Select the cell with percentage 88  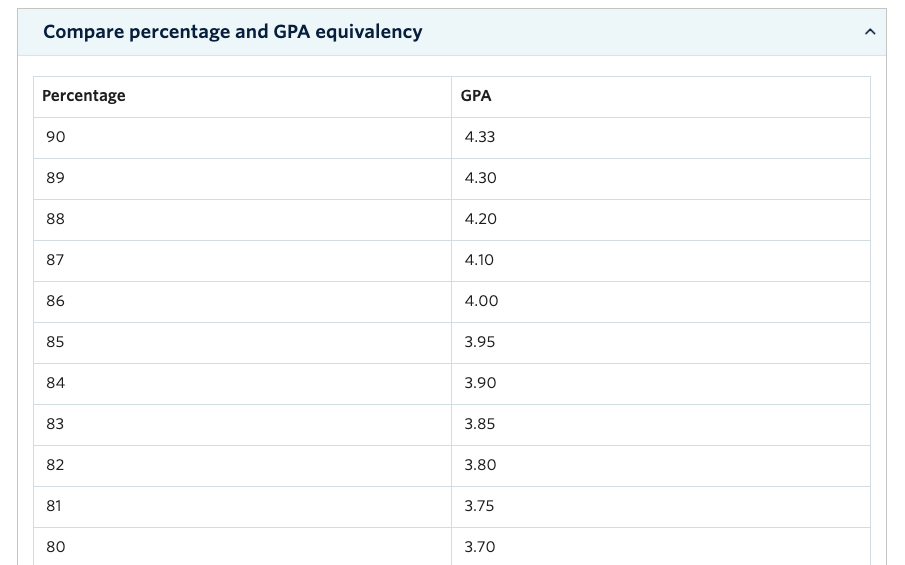[242, 220]
